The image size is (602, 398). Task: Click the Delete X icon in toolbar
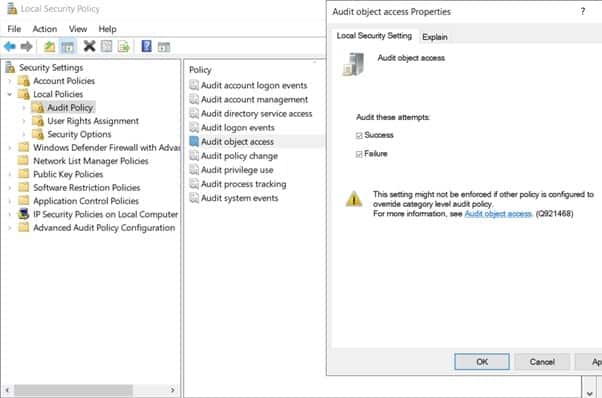tap(89, 46)
